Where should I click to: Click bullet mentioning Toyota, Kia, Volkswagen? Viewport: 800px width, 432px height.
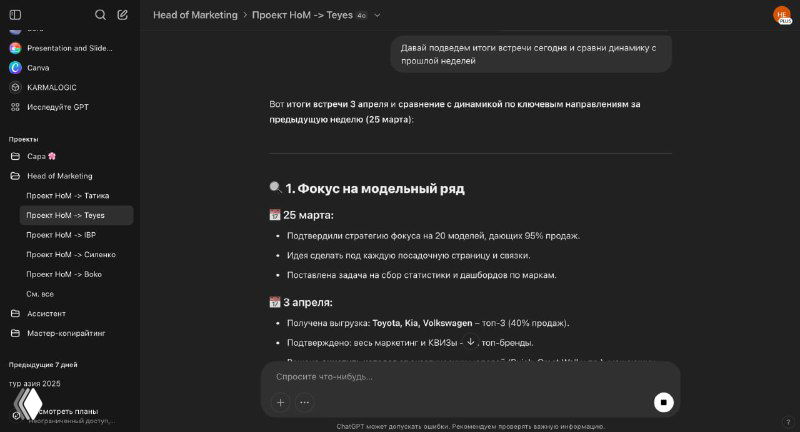[x=428, y=323]
